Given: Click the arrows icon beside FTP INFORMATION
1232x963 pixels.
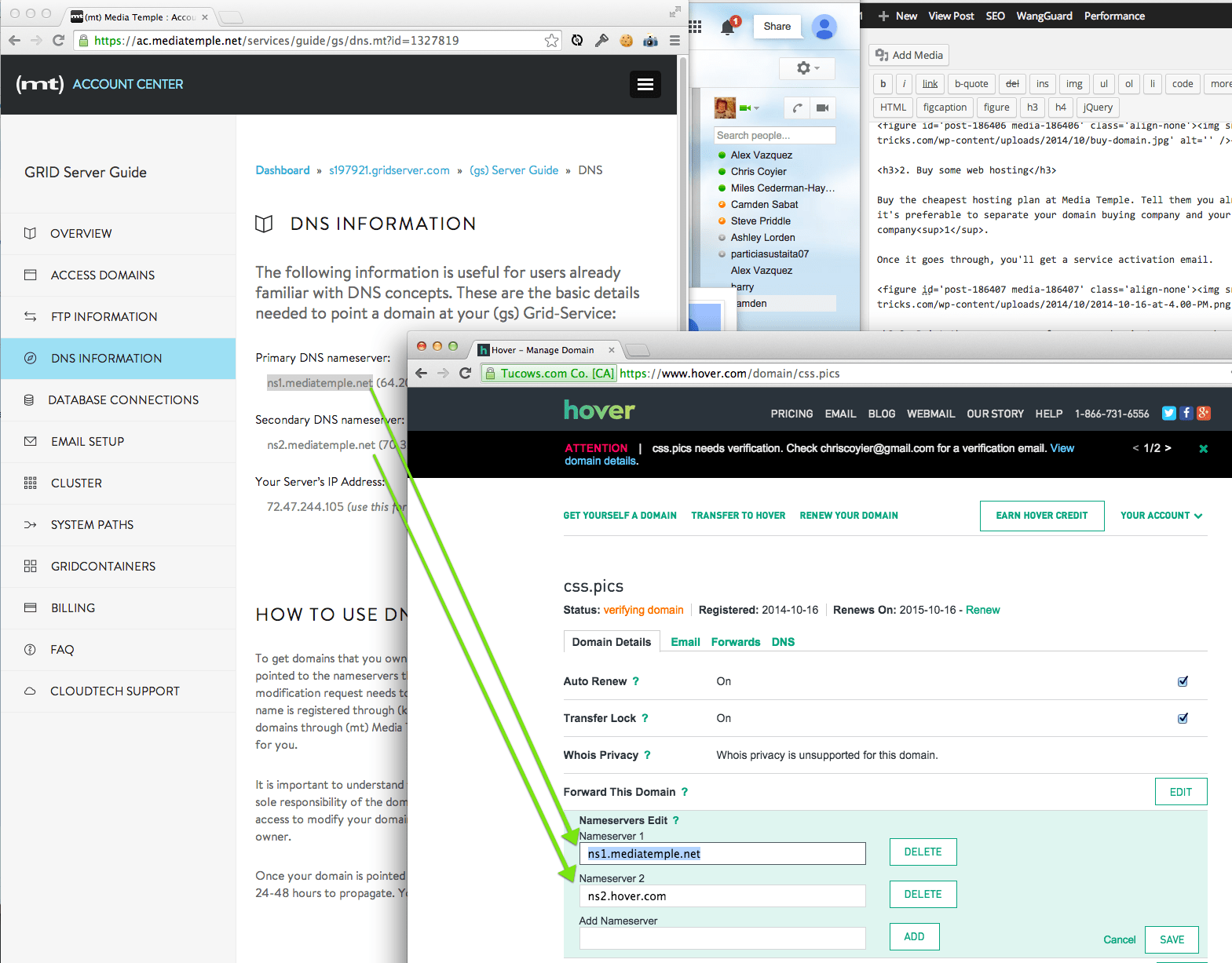Looking at the screenshot, I should pyautogui.click(x=30, y=316).
